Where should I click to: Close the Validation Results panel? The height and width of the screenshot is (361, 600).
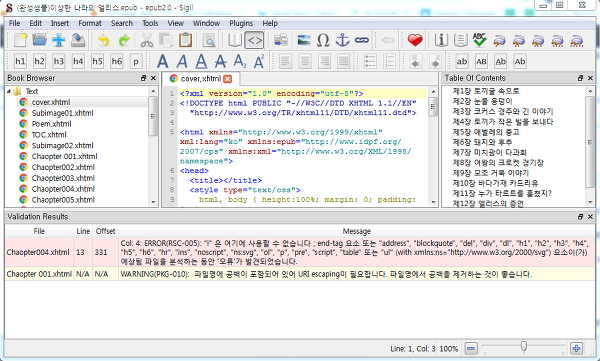[590, 217]
